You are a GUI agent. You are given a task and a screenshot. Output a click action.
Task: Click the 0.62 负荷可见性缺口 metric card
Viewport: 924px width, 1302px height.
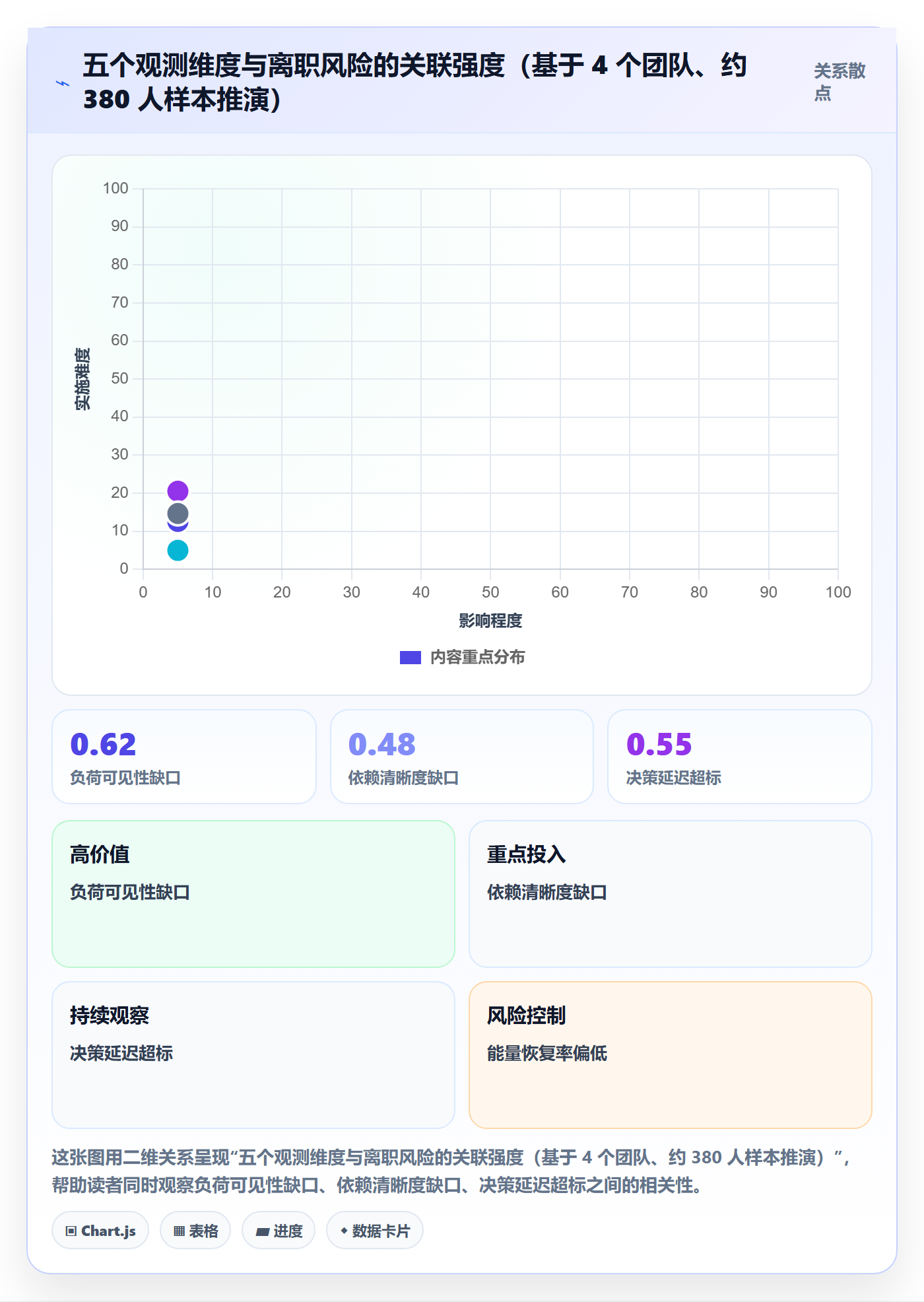click(x=184, y=757)
